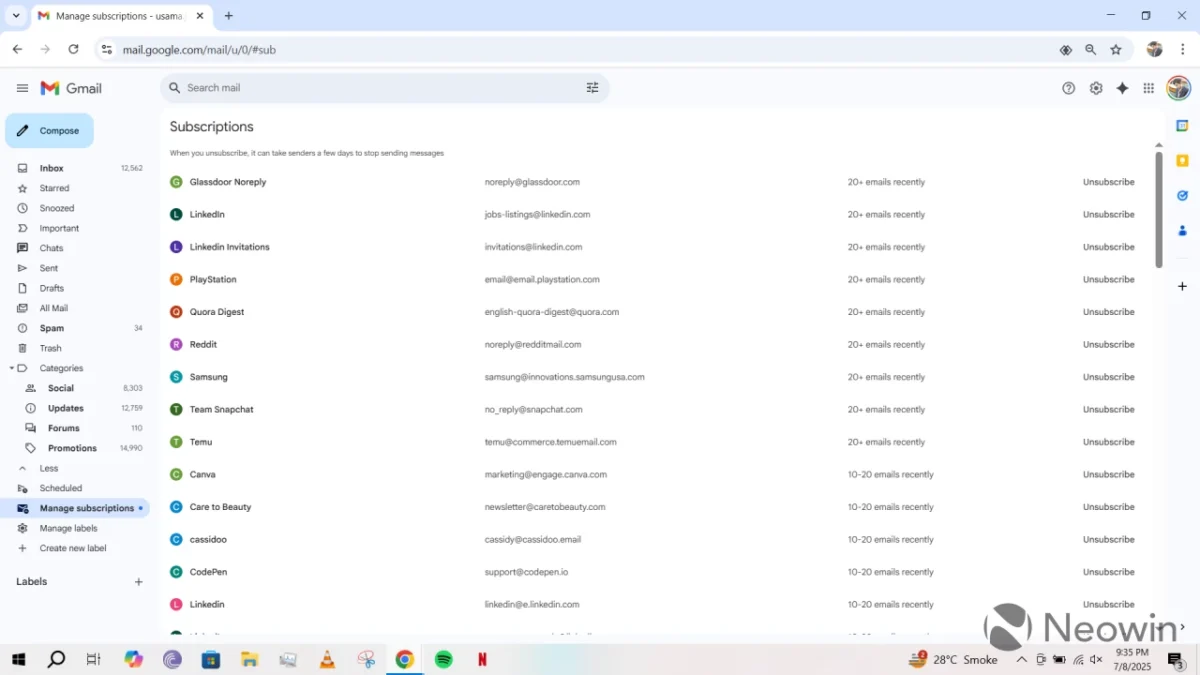Open the Gmail Support help icon
The image size is (1200, 675).
tap(1069, 88)
